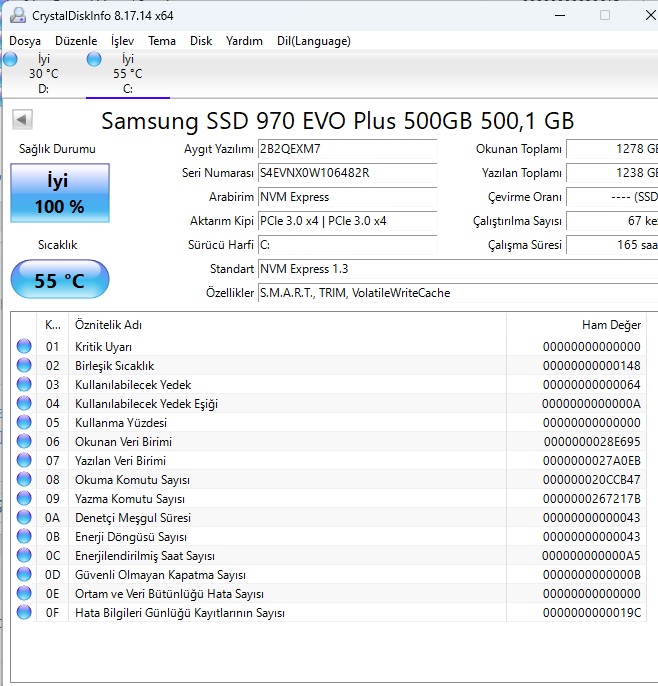Screen dimensions: 658x686
Task: Click the Aktarım Kipi field PCIe 3.0 x4
Action: tap(347, 221)
